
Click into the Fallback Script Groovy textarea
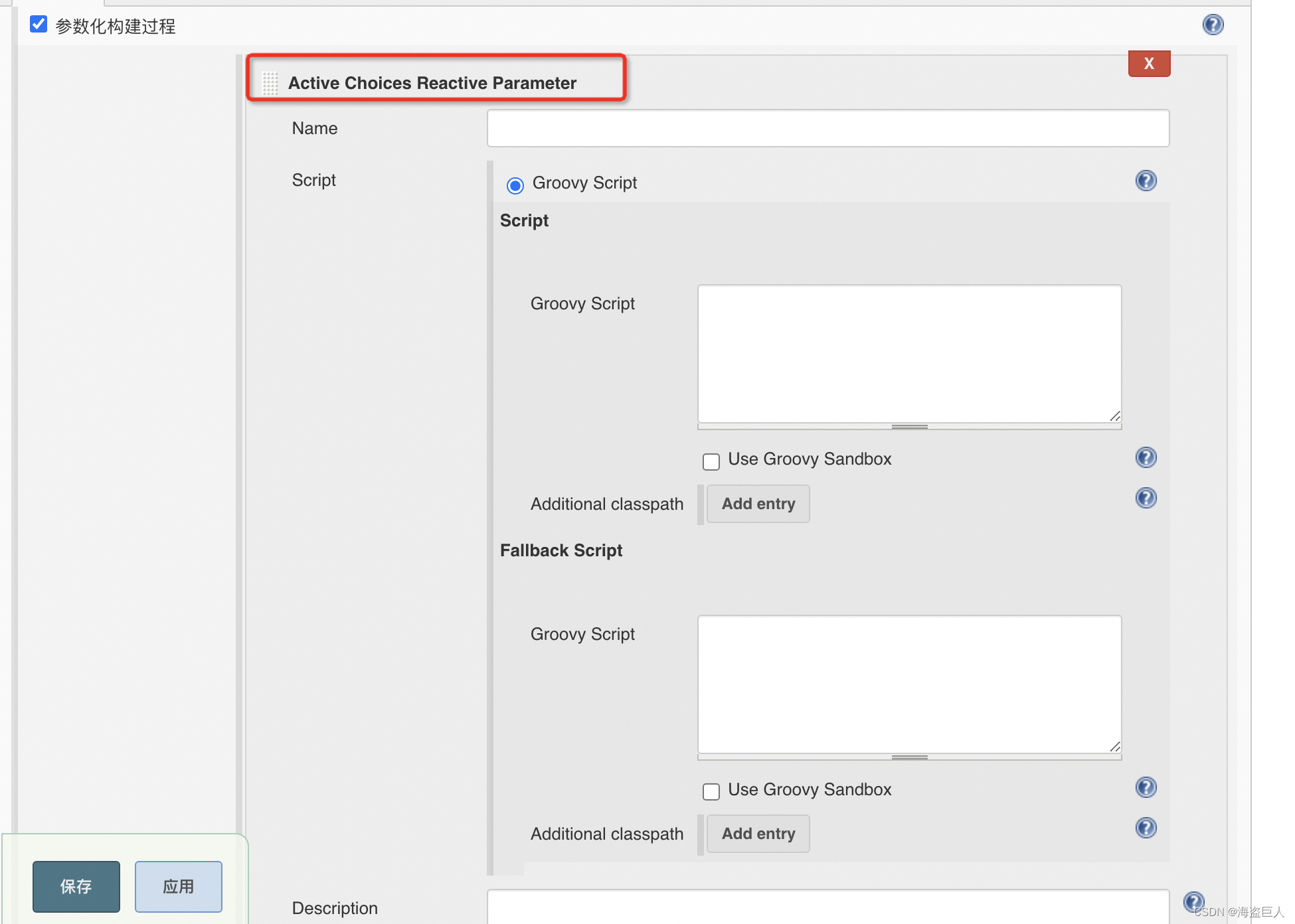pos(909,684)
